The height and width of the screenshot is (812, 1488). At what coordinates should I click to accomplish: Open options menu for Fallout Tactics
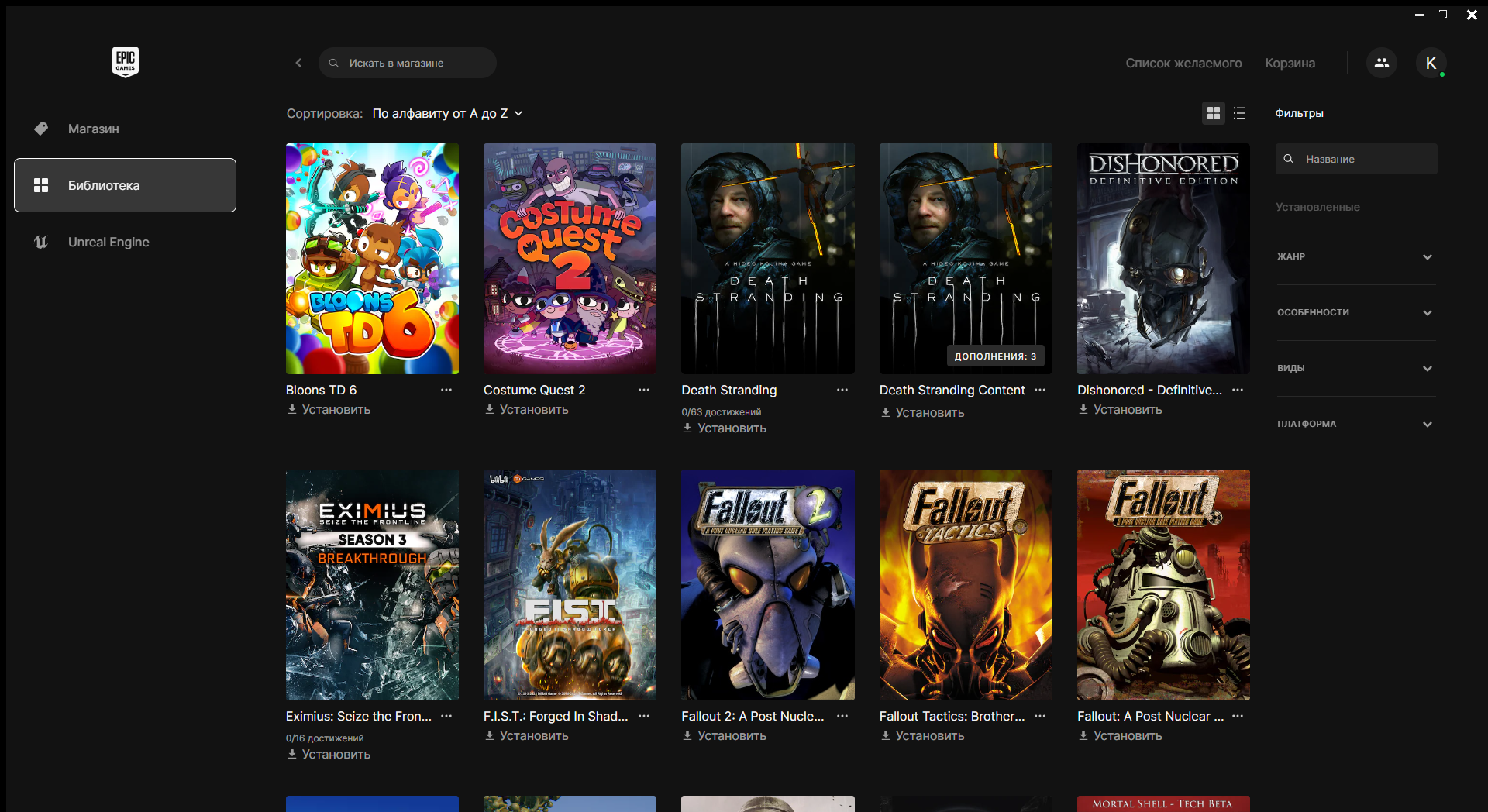pyautogui.click(x=1040, y=716)
